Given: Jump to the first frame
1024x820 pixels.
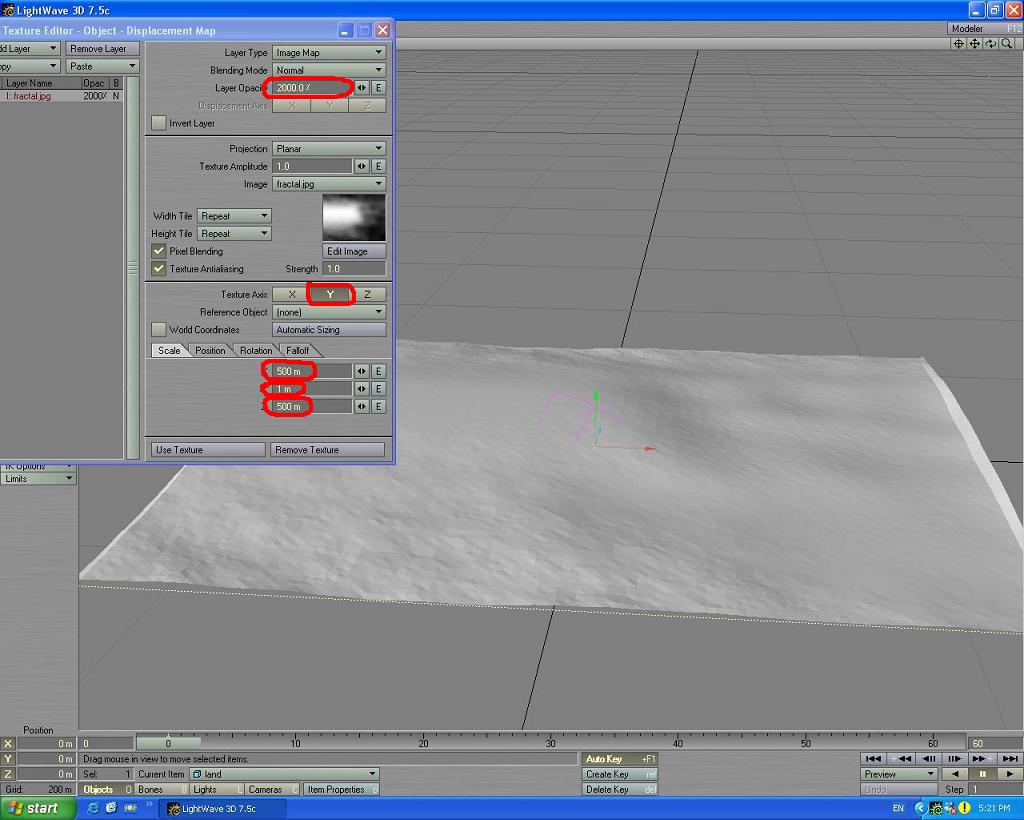Looking at the screenshot, I should pos(872,759).
